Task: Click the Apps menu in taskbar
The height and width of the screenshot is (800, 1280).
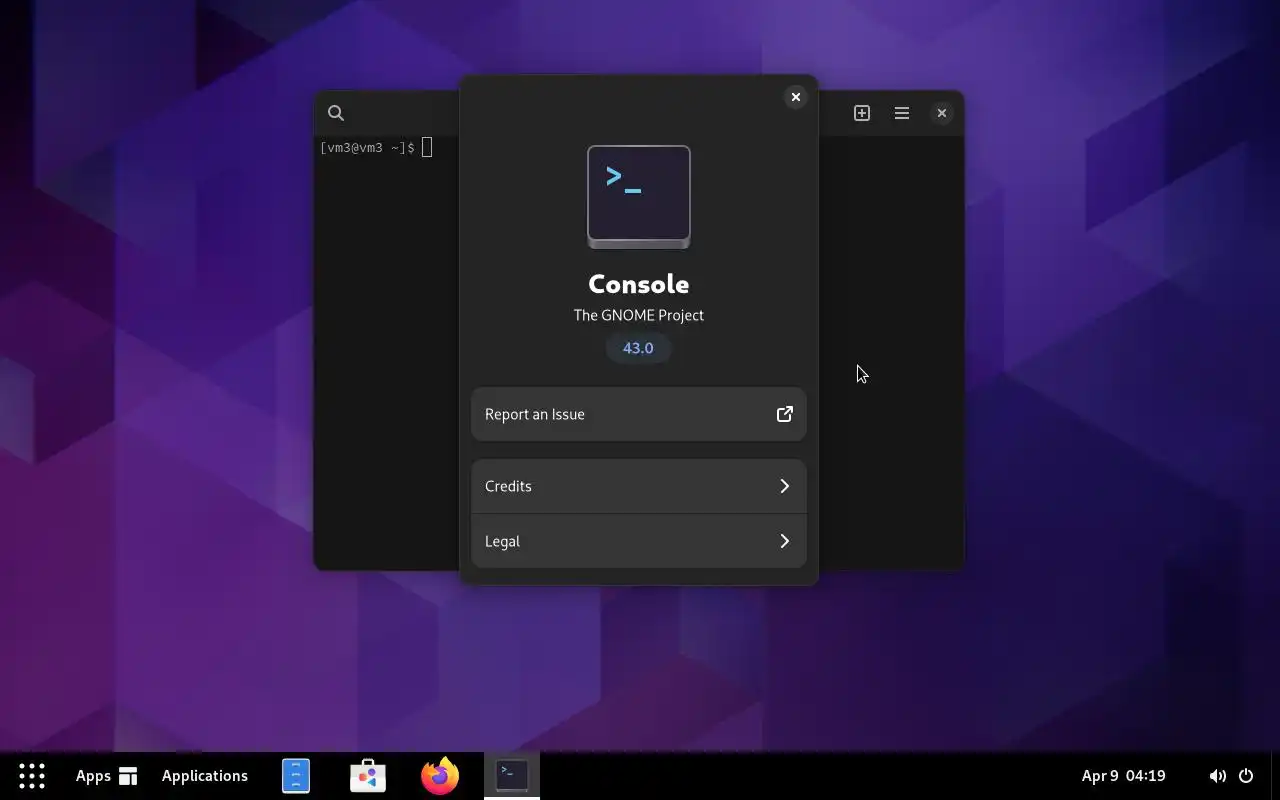Action: (x=106, y=776)
